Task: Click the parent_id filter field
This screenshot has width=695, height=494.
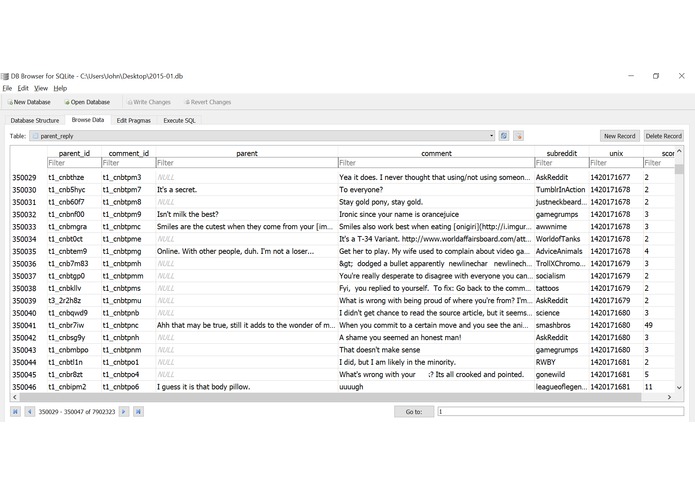Action: pyautogui.click(x=74, y=163)
